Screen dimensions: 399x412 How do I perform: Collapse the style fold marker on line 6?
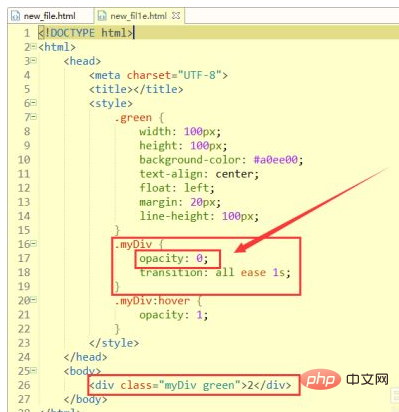[x=33, y=103]
